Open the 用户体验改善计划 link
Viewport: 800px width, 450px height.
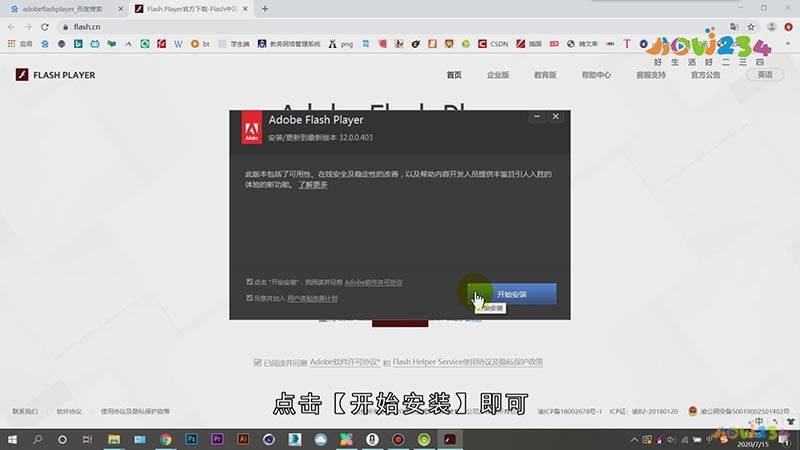tap(312, 298)
